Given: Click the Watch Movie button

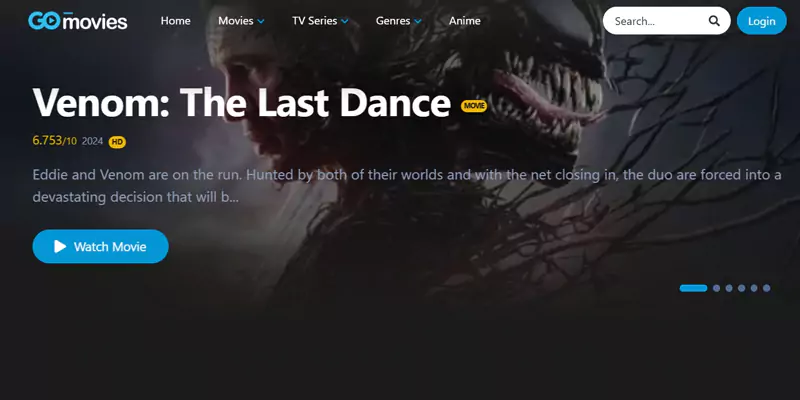Looking at the screenshot, I should coord(101,246).
